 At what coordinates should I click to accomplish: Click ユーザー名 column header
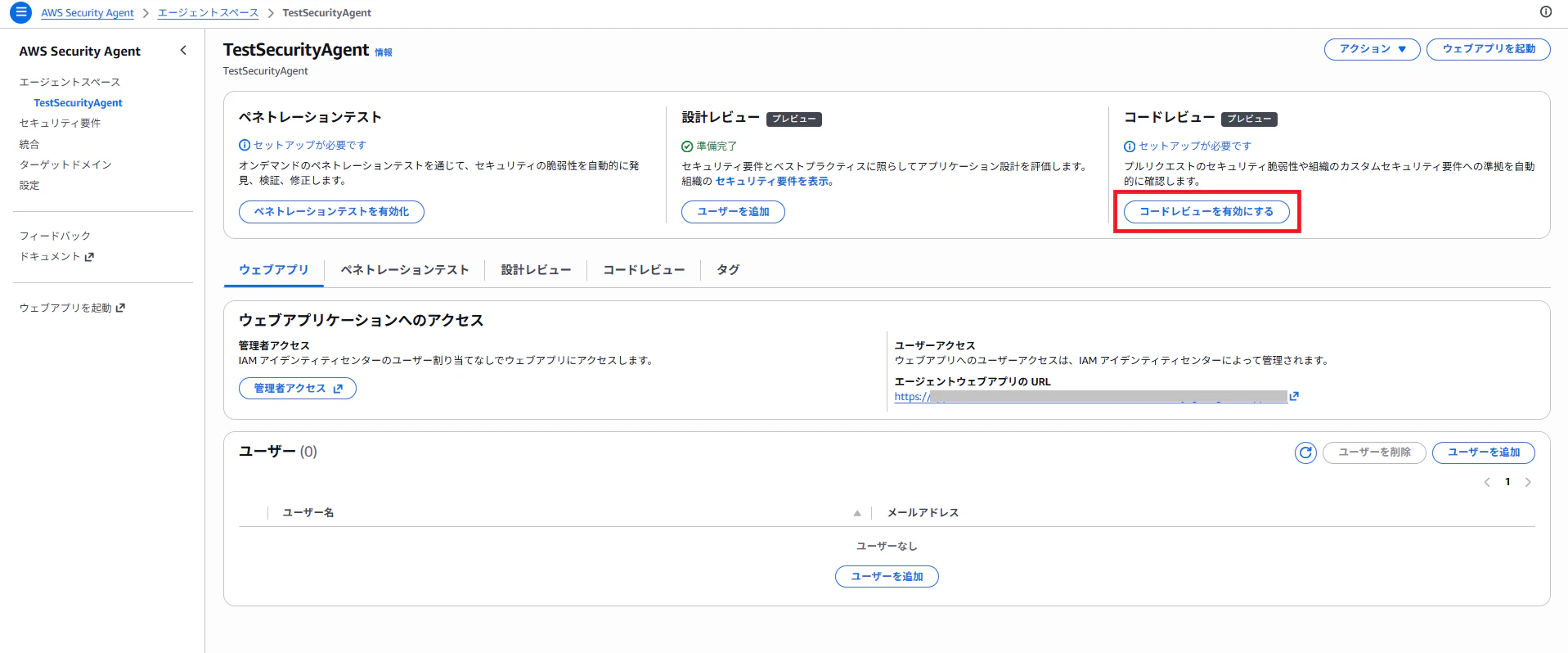(308, 513)
